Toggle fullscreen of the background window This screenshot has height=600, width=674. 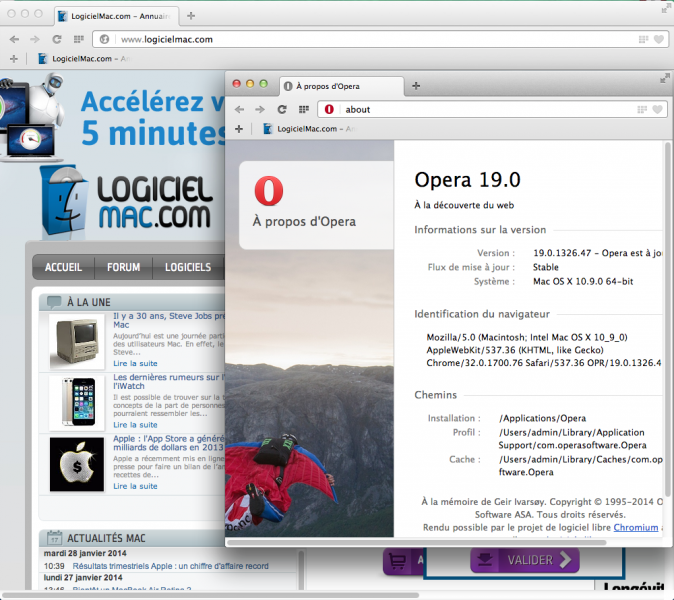[666, 9]
